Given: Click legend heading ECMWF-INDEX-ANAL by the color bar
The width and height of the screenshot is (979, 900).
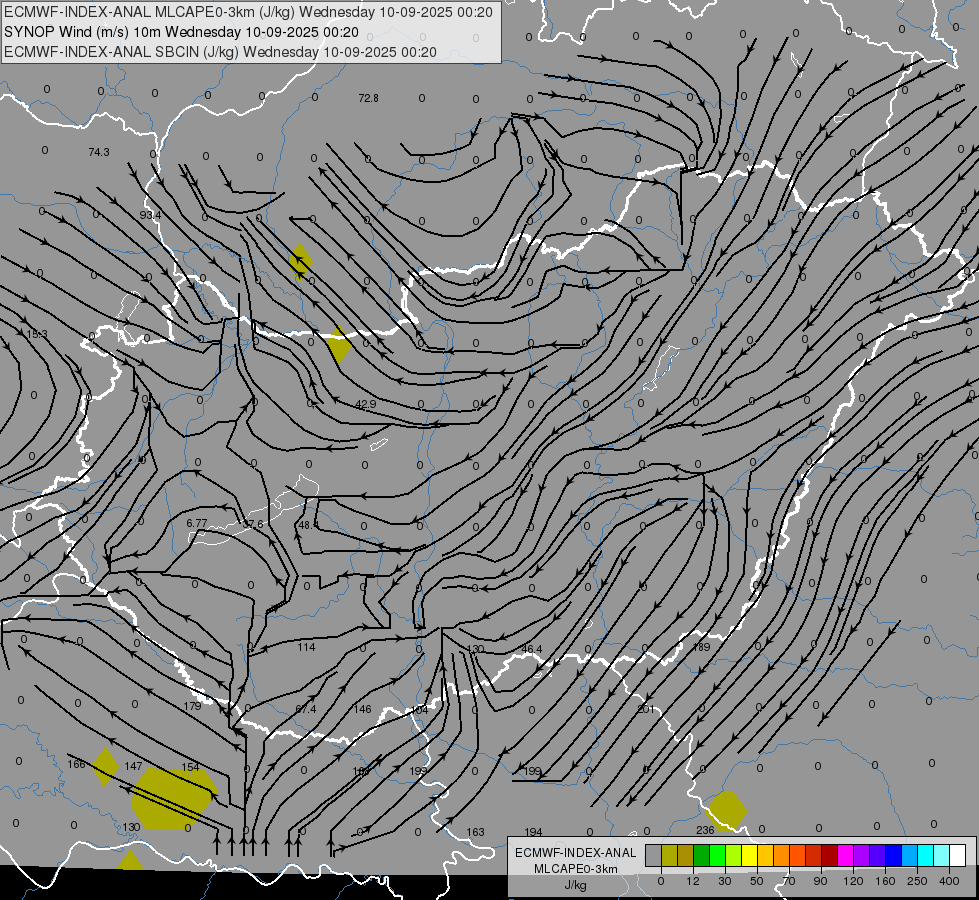Looking at the screenshot, I should 575,853.
